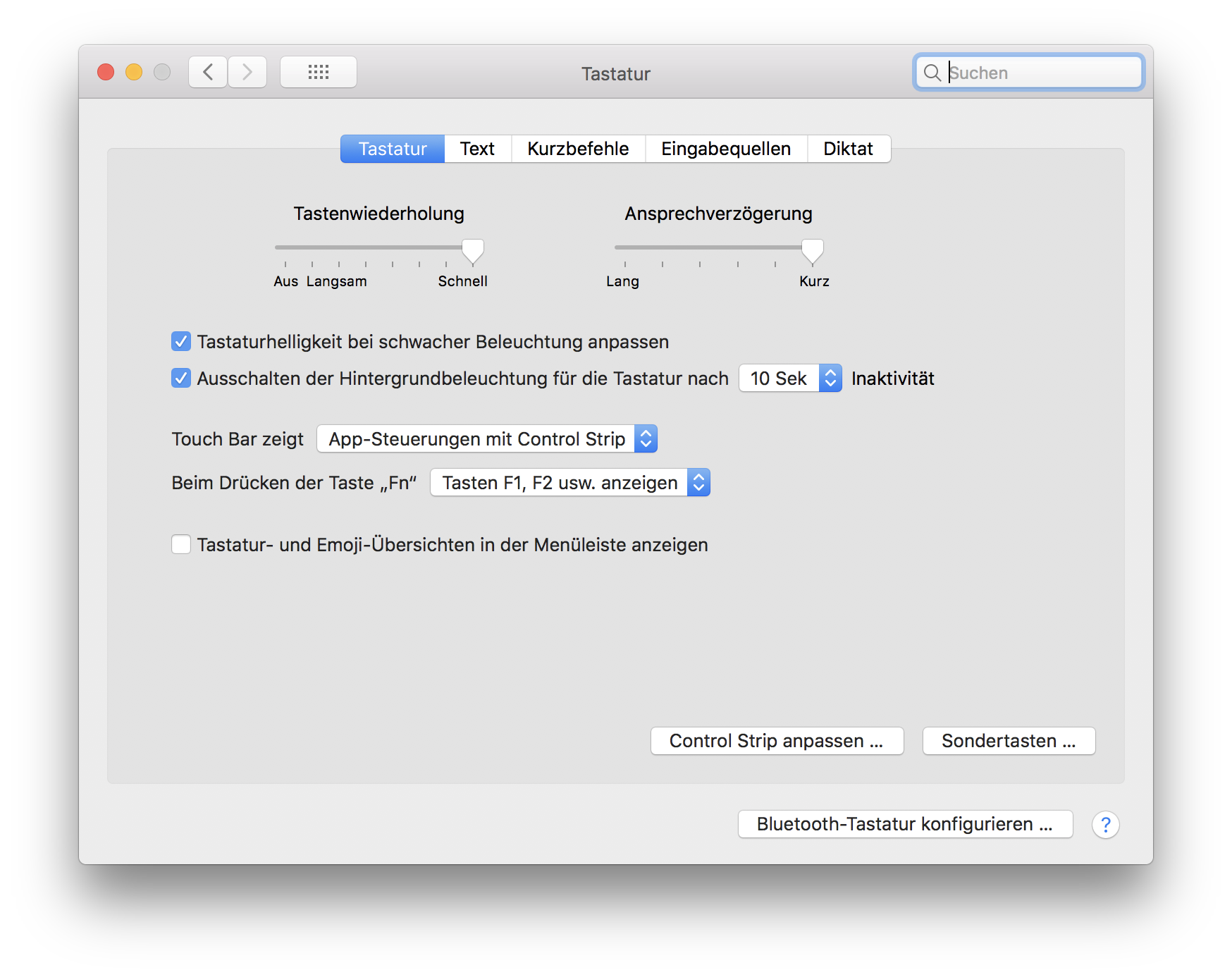1232x977 pixels.
Task: Click the Aus label under Tastenwiederholung
Action: point(285,281)
